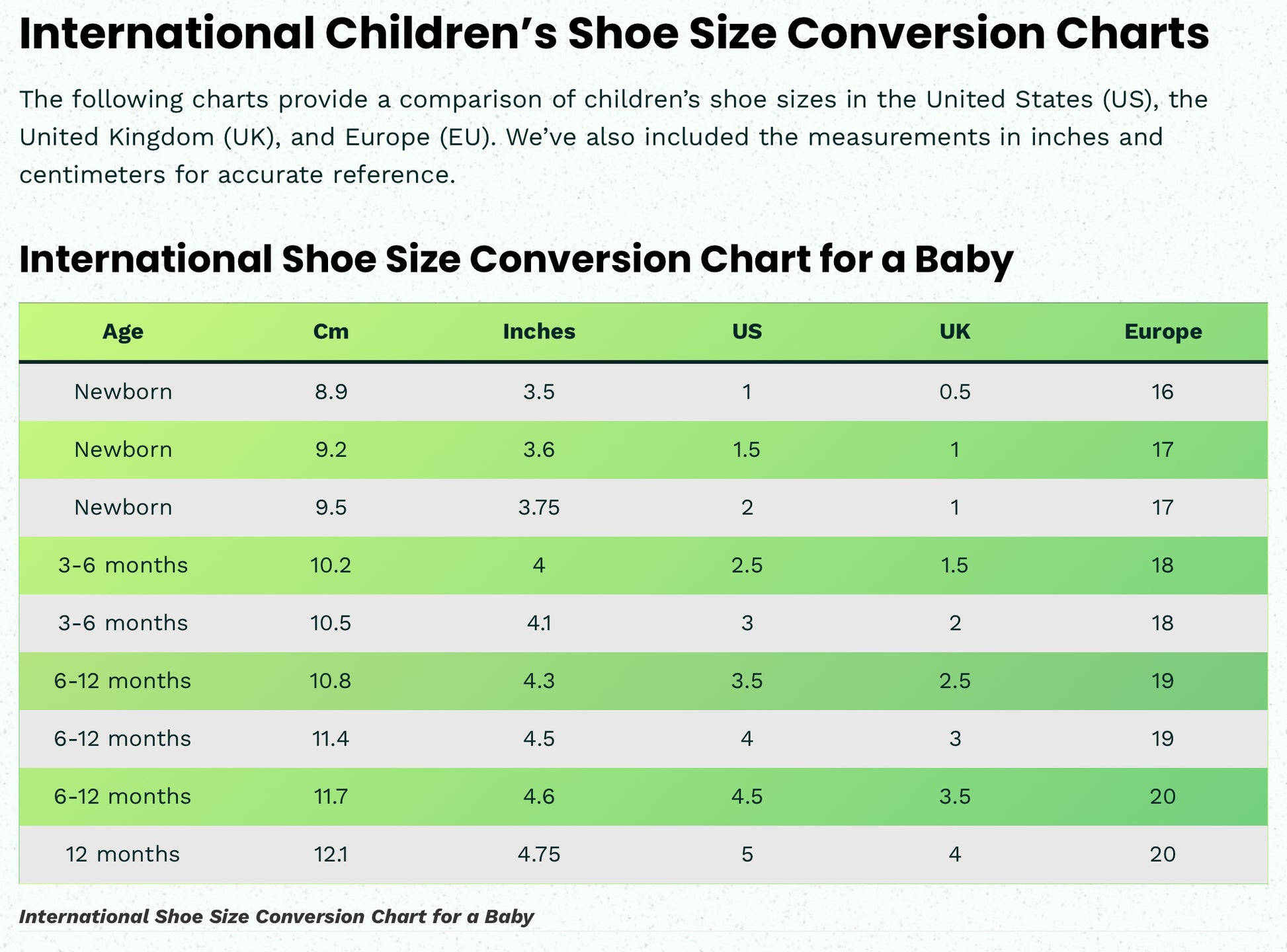
Task: Select the 3.75 inches cell
Action: pos(539,508)
